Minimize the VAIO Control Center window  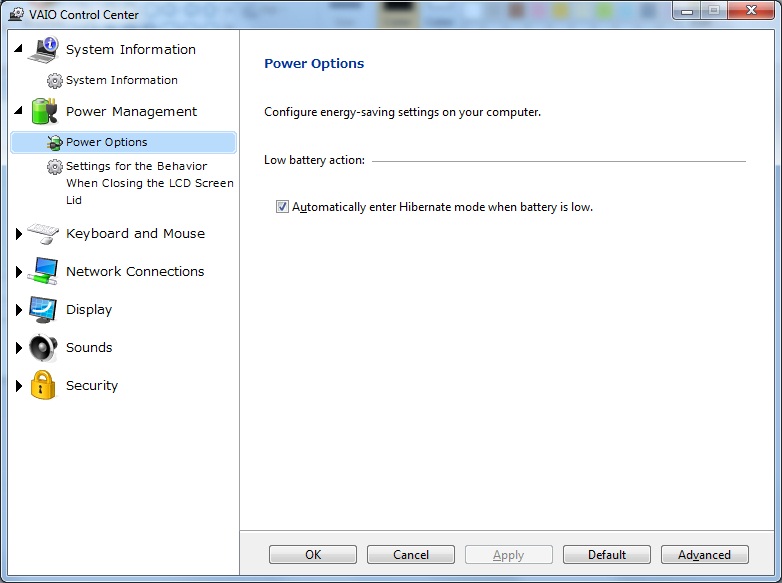686,11
